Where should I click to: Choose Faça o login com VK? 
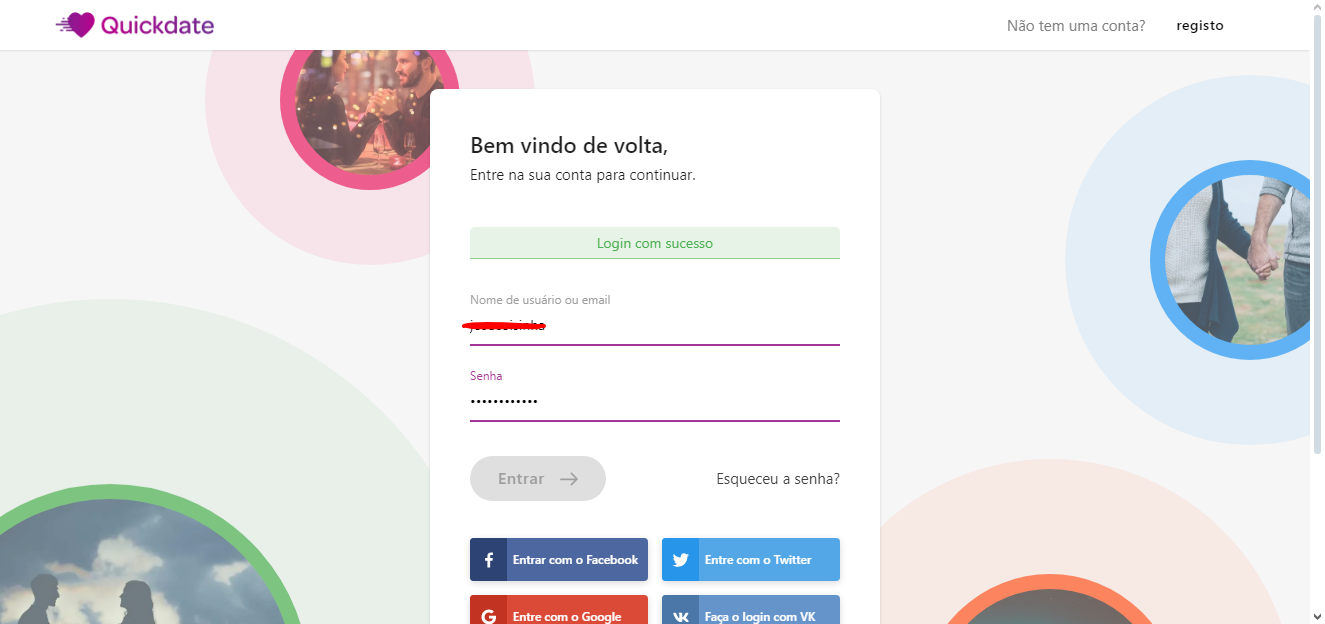tap(760, 616)
